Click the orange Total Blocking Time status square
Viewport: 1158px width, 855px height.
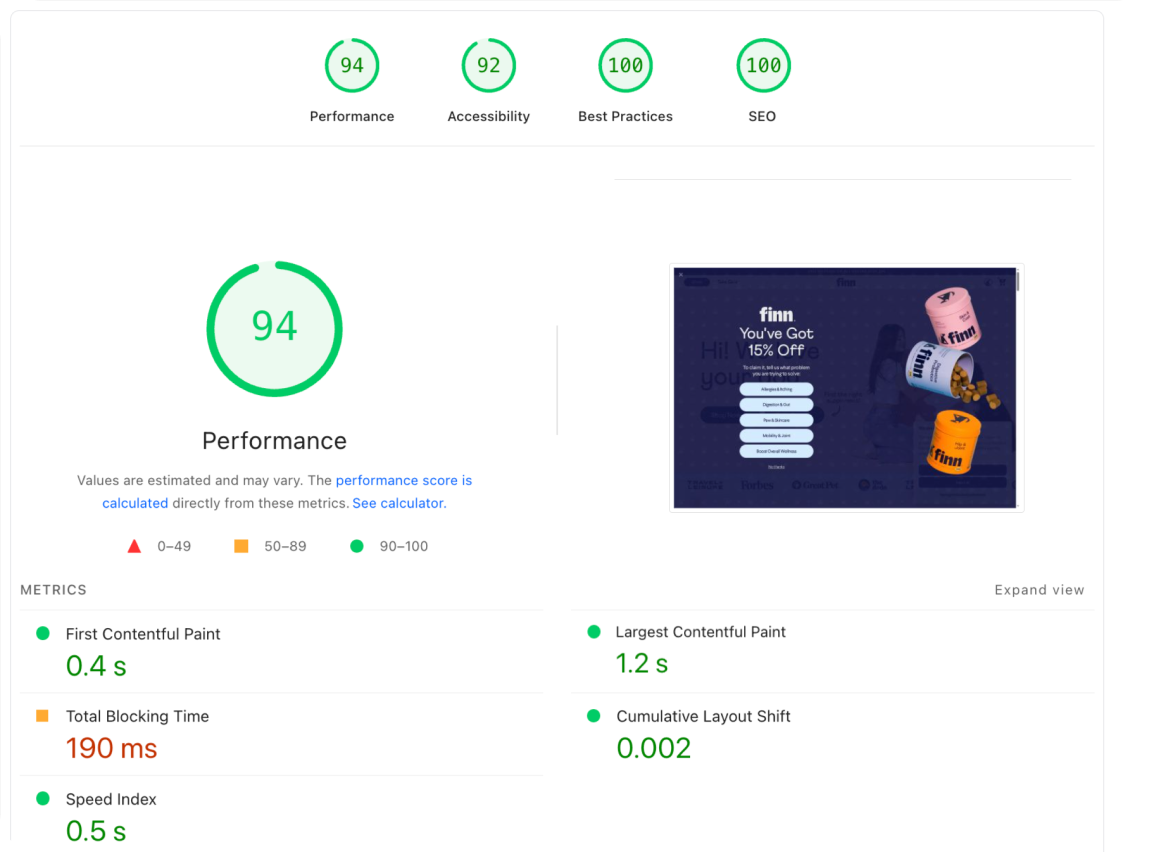(42, 715)
